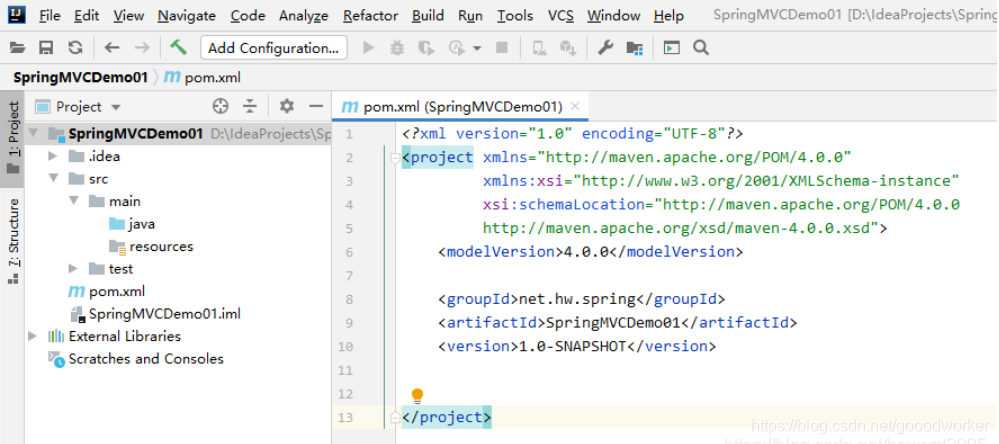Open dropdown arrow next to profiler icon

477,48
